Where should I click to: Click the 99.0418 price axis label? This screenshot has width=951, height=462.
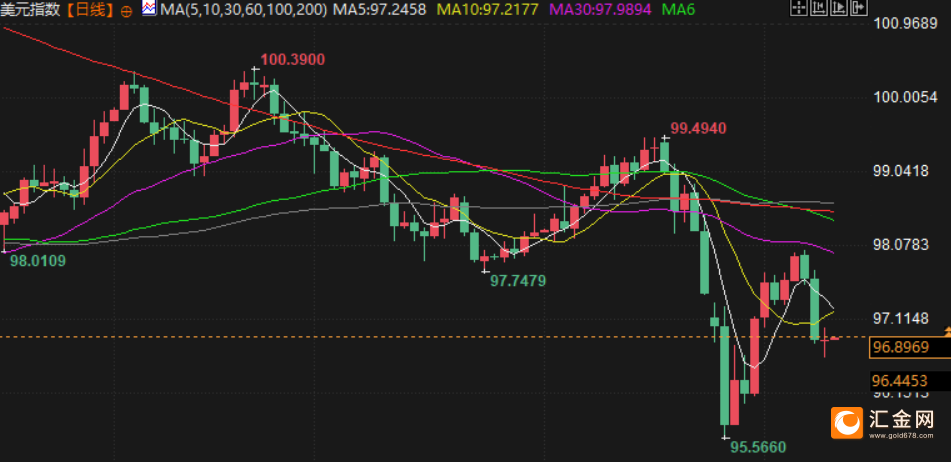tap(900, 171)
